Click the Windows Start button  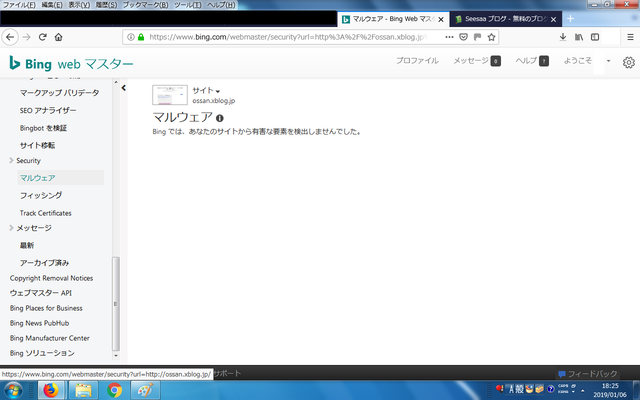coord(13,391)
